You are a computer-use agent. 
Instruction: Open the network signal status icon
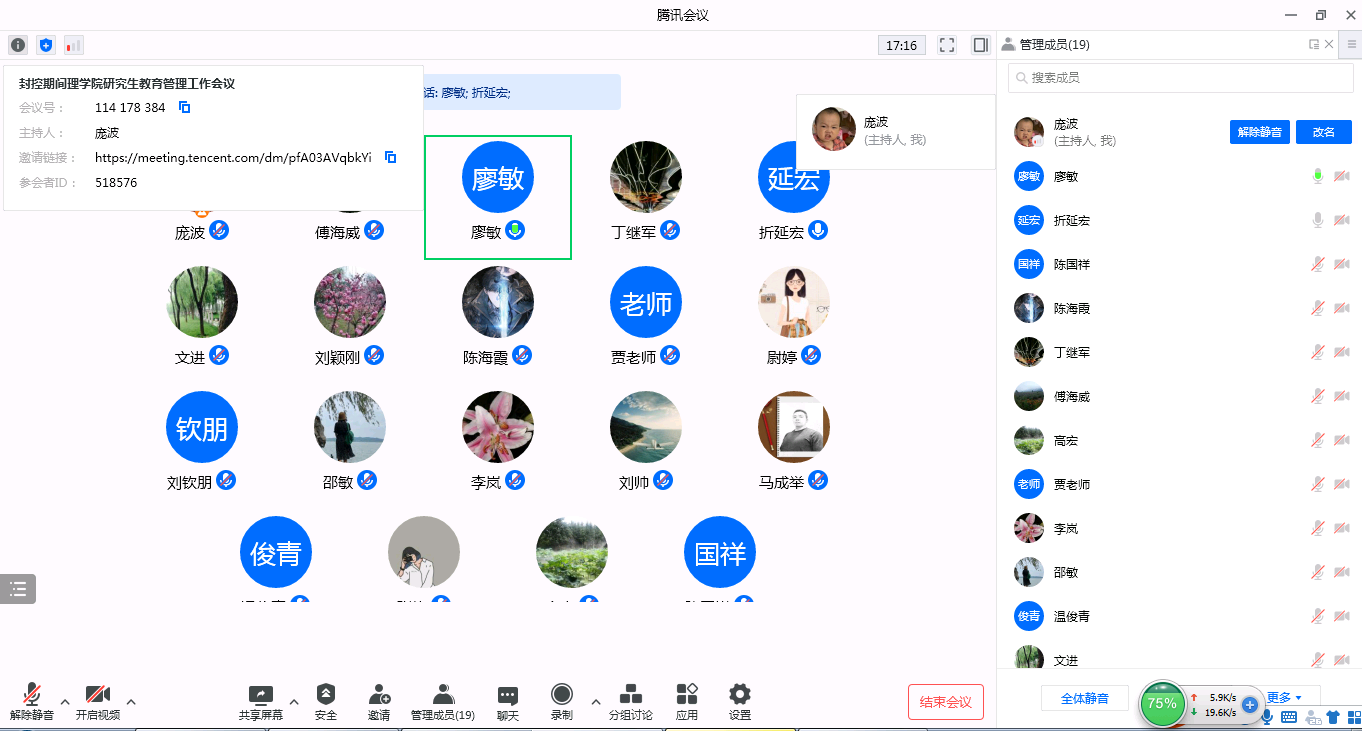click(74, 45)
